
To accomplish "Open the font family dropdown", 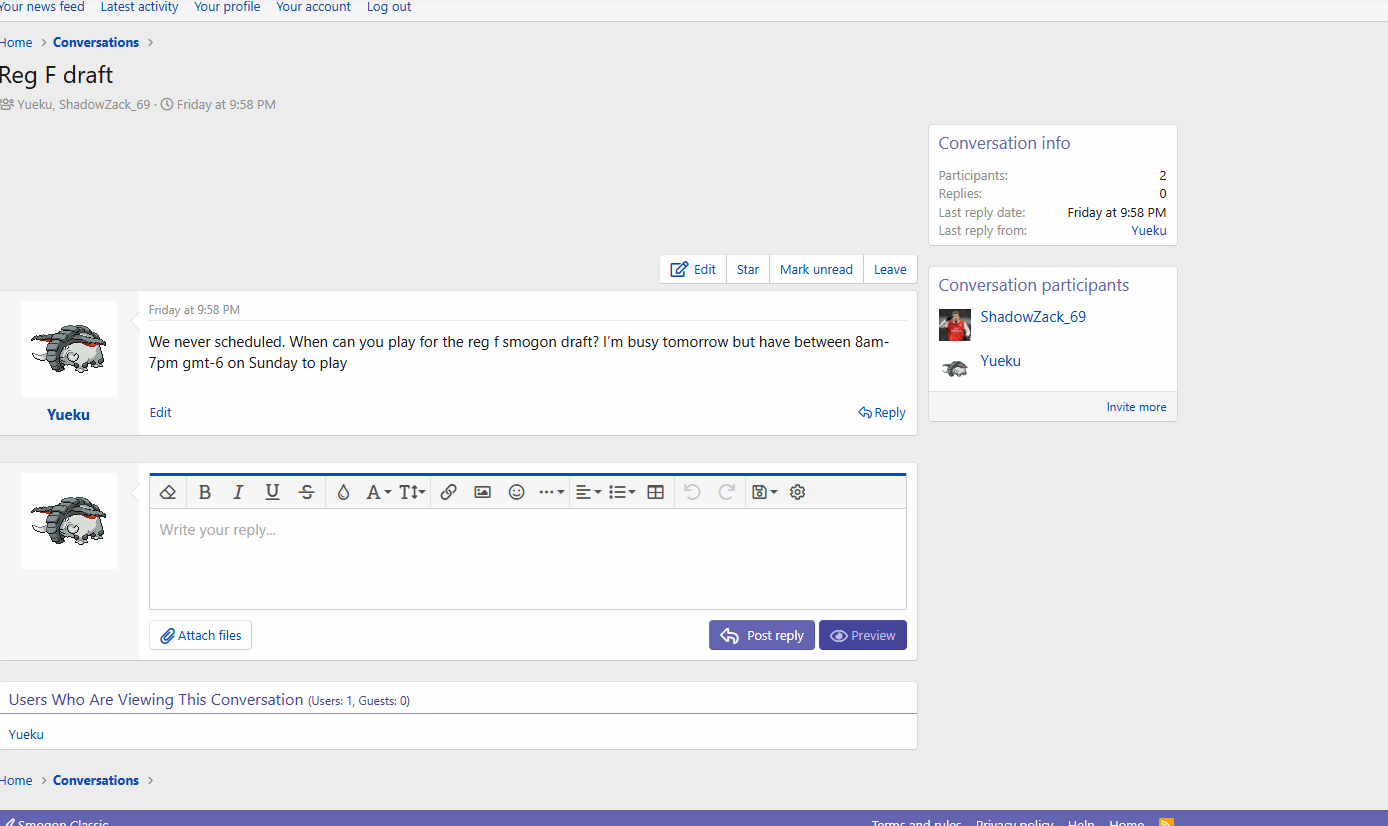I will [378, 492].
